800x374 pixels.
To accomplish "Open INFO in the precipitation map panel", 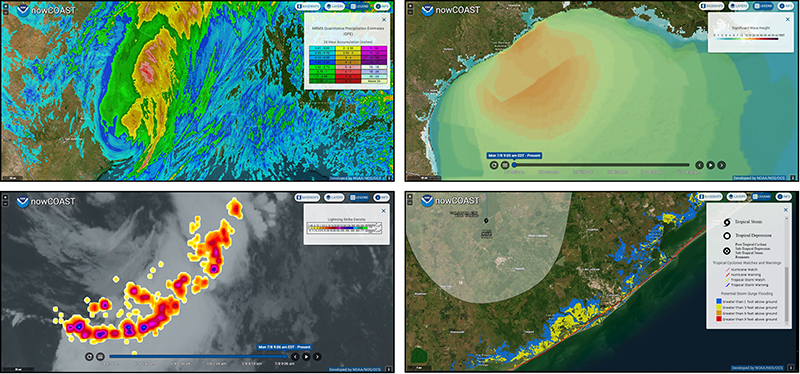I will point(382,6).
